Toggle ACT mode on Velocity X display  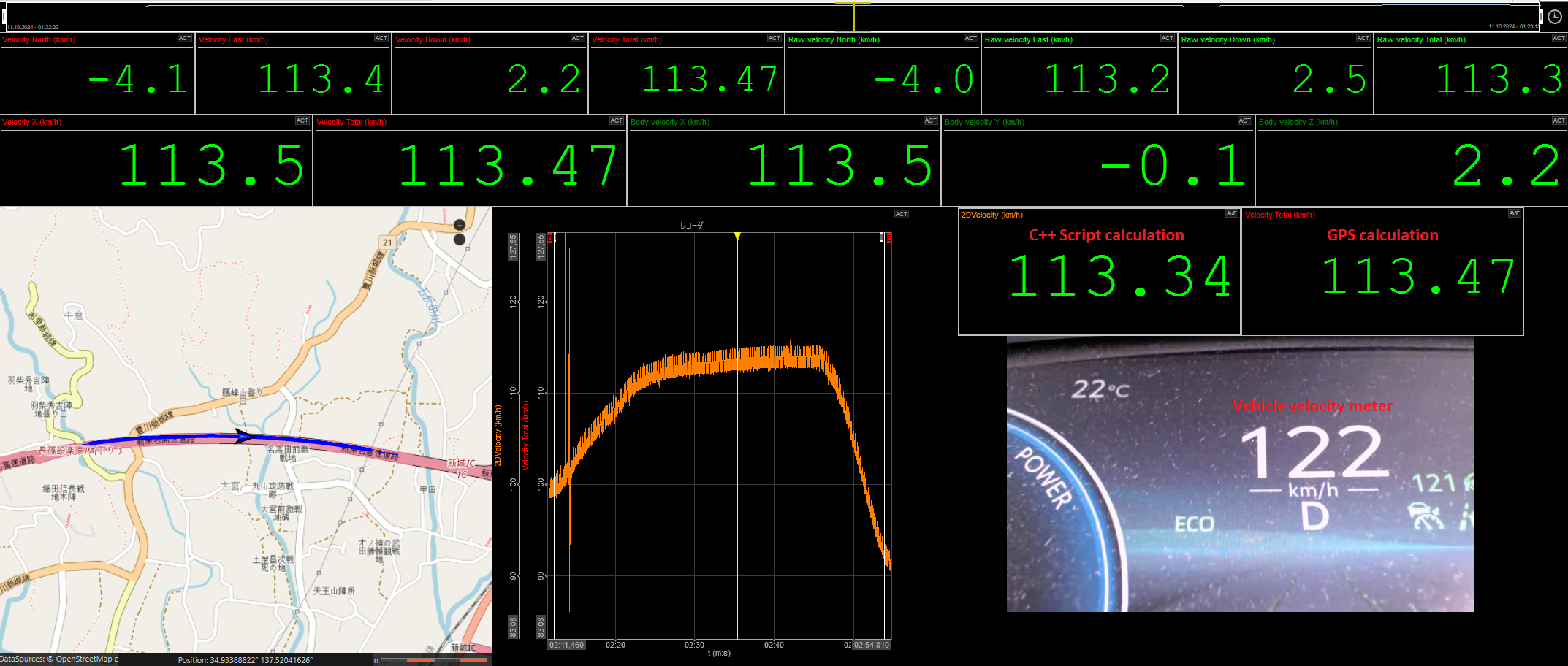302,121
